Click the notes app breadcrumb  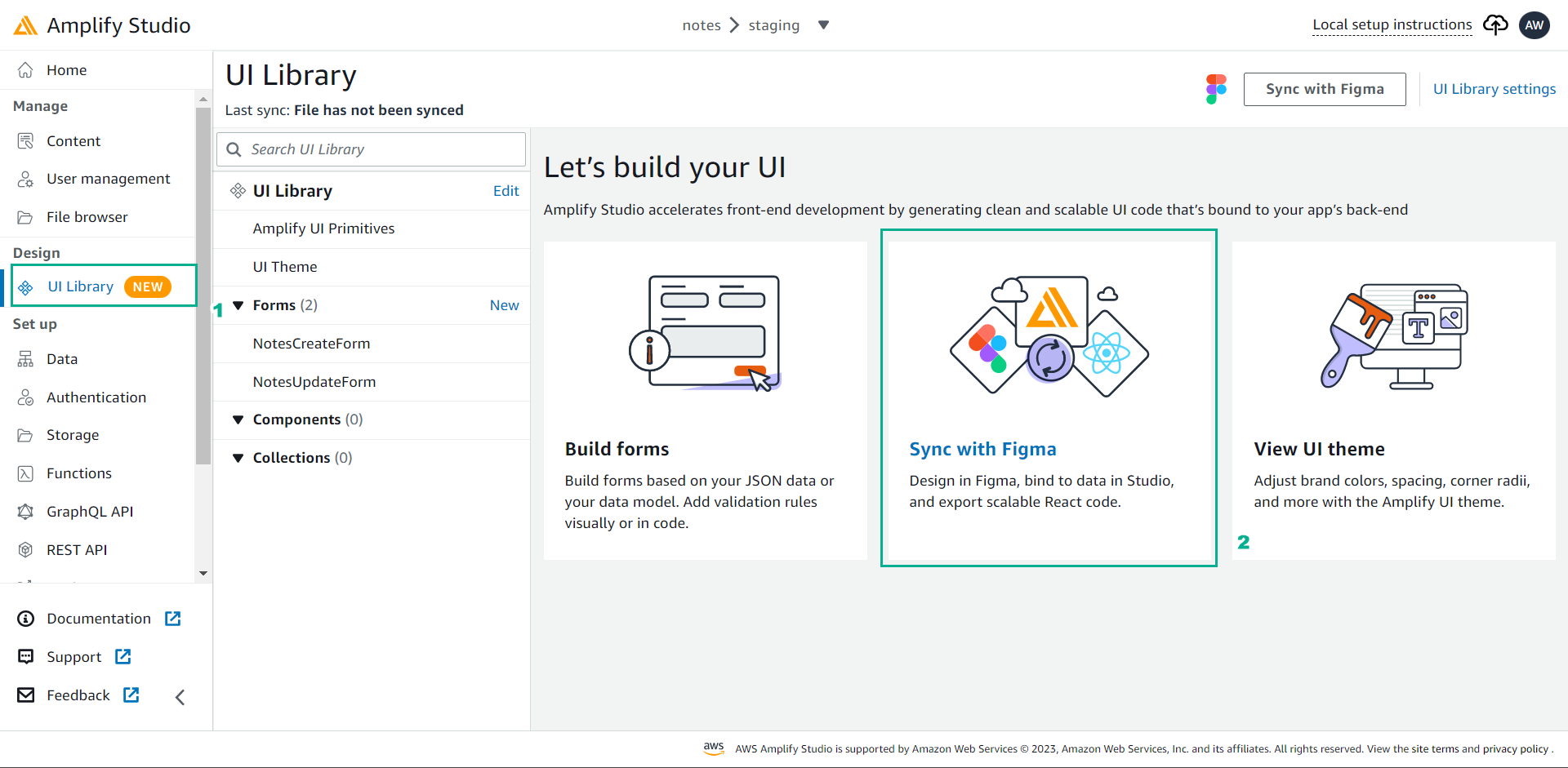pos(702,25)
